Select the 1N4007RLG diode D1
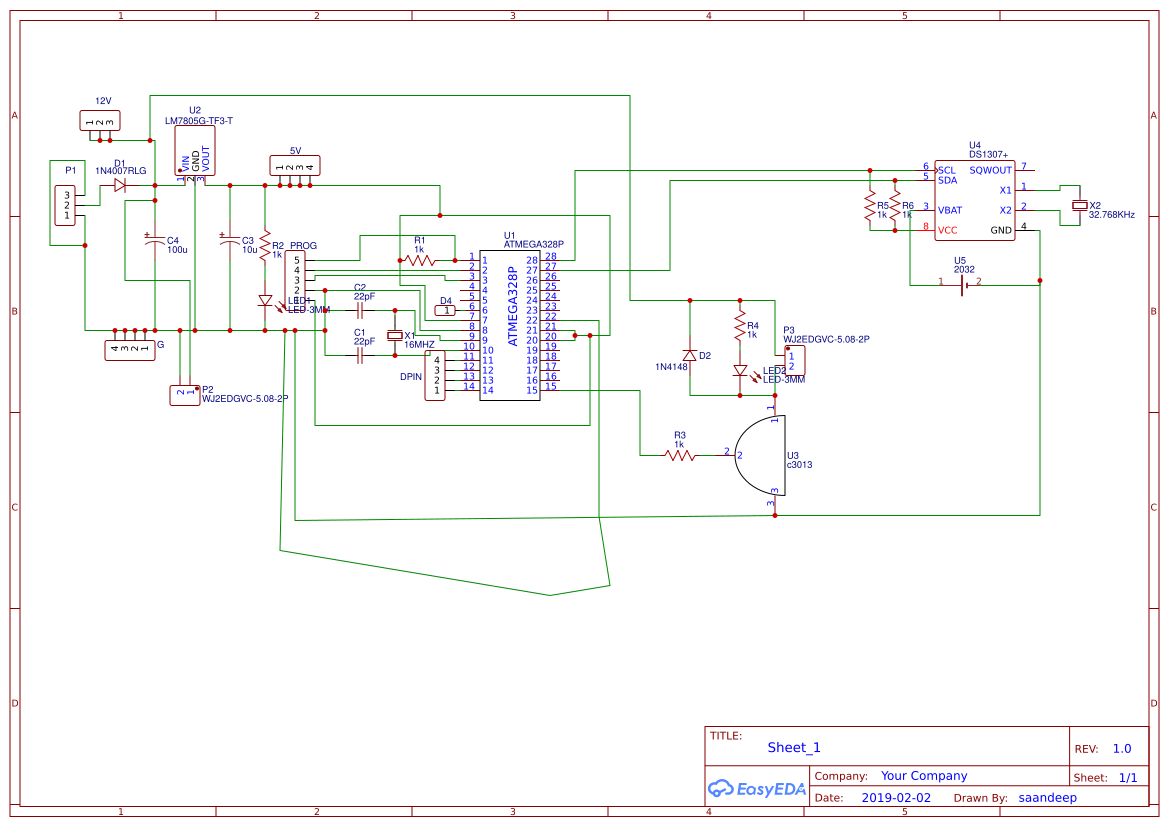 [120, 185]
